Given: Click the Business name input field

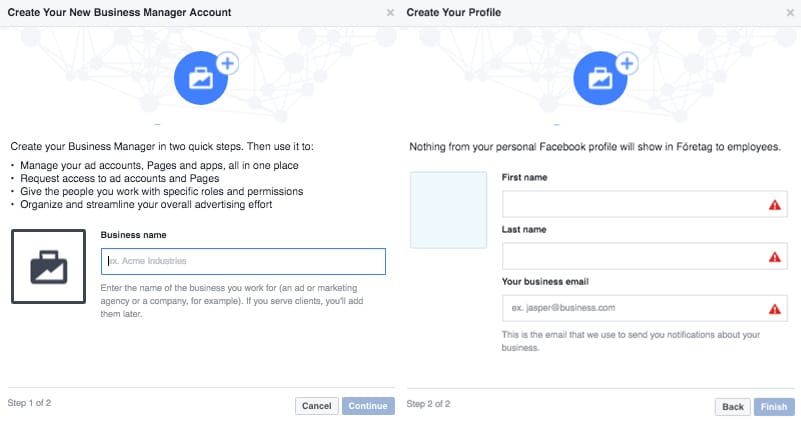Looking at the screenshot, I should 243,261.
